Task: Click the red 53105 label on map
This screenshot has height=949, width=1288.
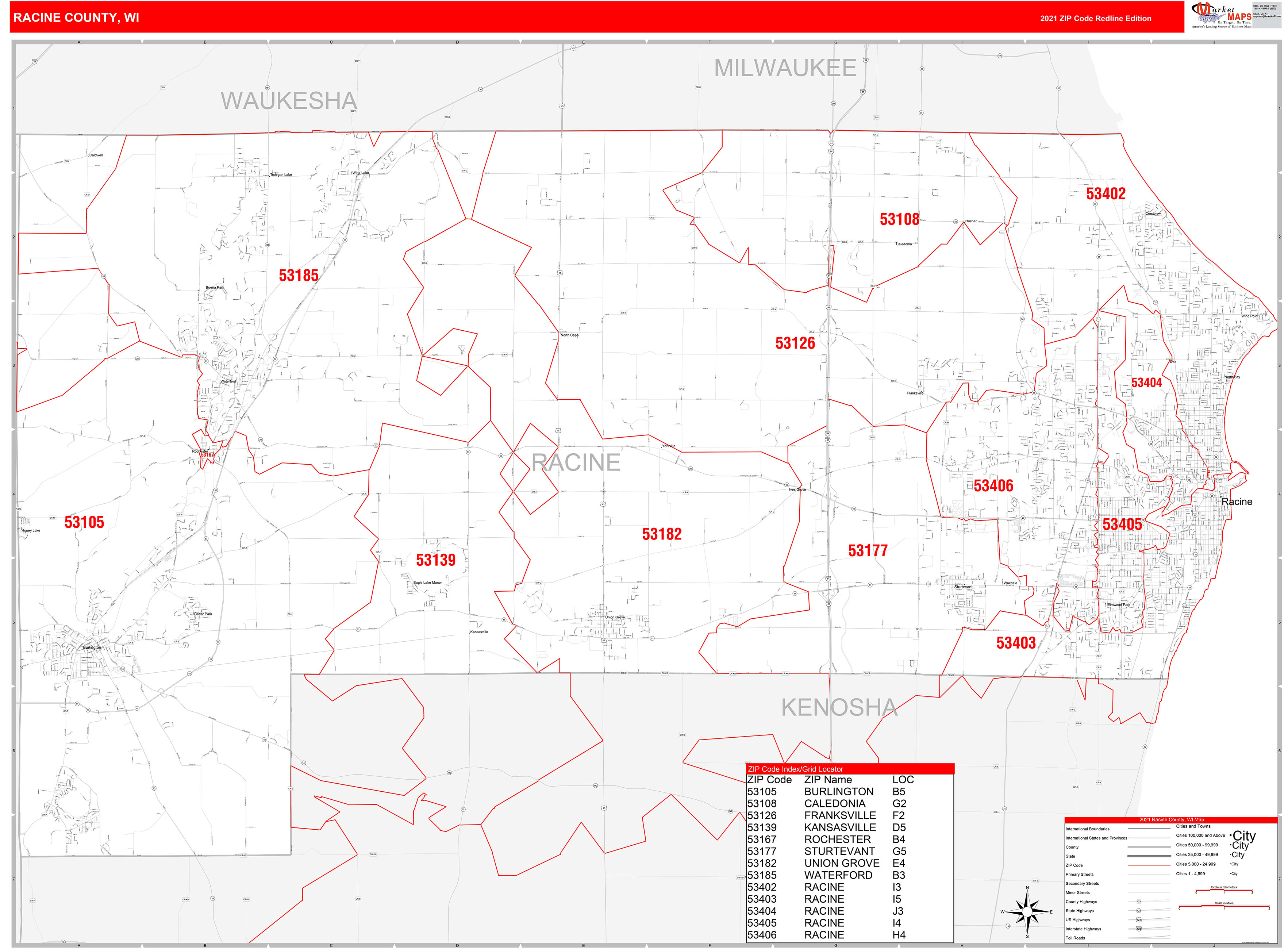Action: click(84, 522)
